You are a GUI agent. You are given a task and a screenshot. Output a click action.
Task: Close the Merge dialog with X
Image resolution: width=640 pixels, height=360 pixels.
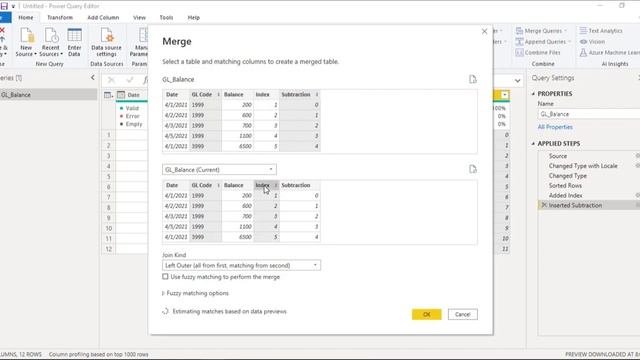(x=484, y=31)
